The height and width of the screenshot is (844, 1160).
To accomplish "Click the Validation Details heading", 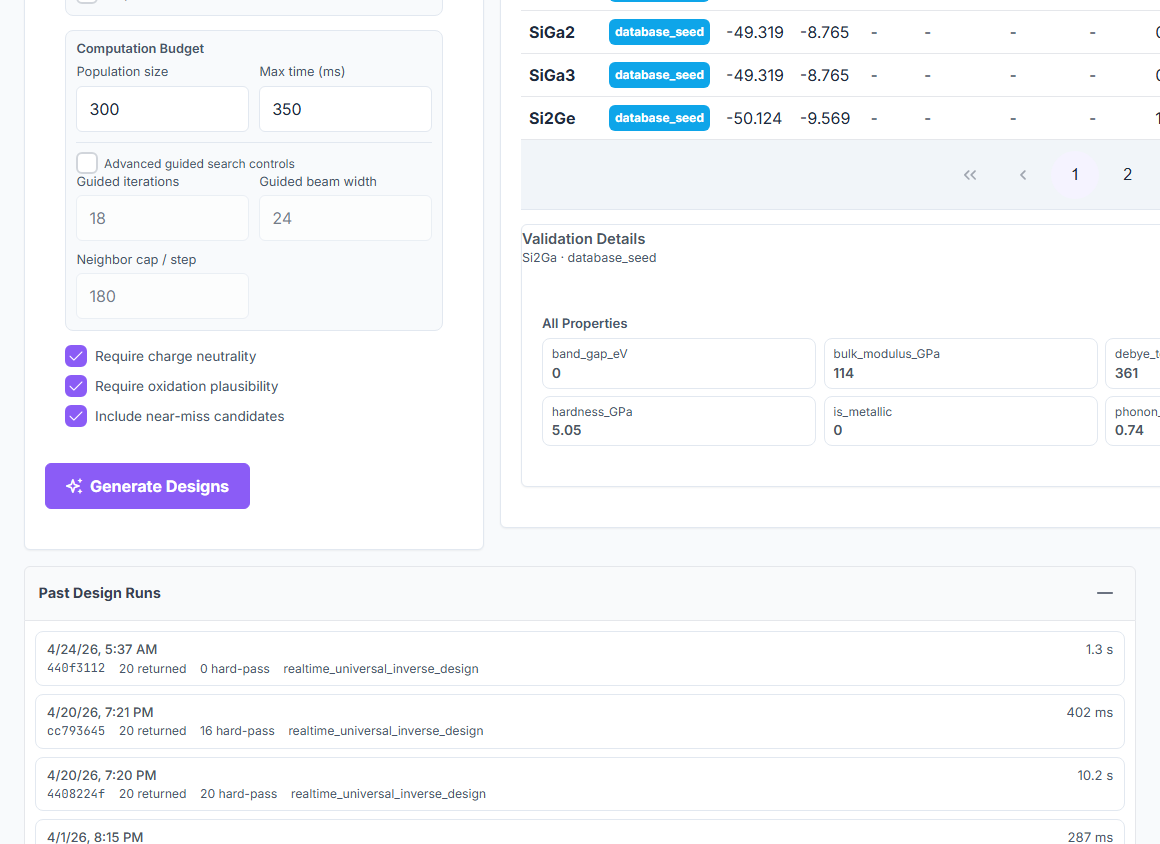I will (x=584, y=239).
